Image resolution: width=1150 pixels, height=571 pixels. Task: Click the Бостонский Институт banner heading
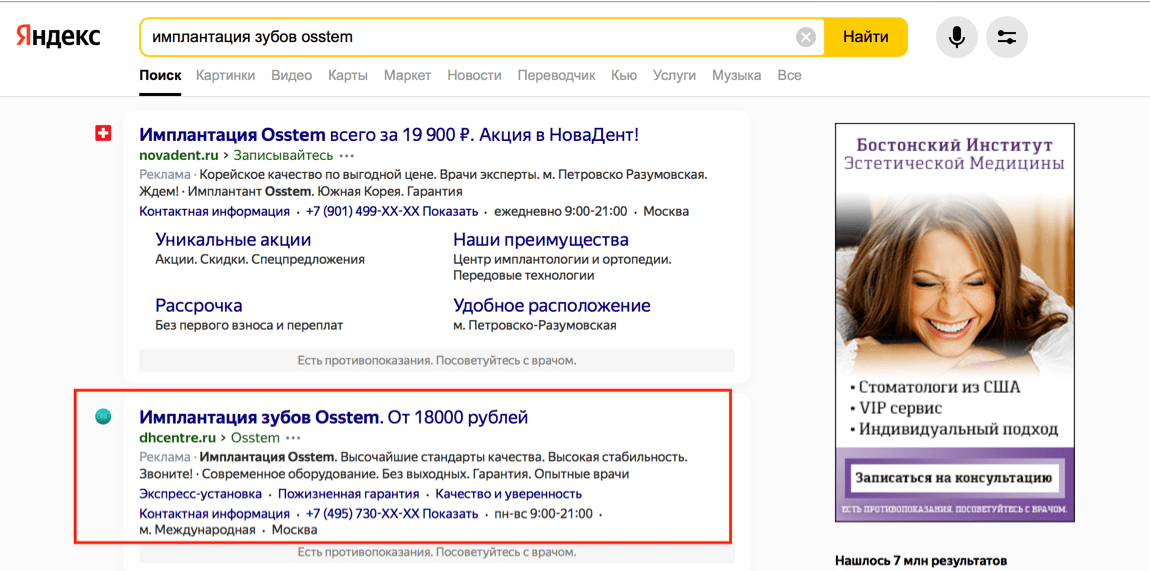click(x=954, y=153)
